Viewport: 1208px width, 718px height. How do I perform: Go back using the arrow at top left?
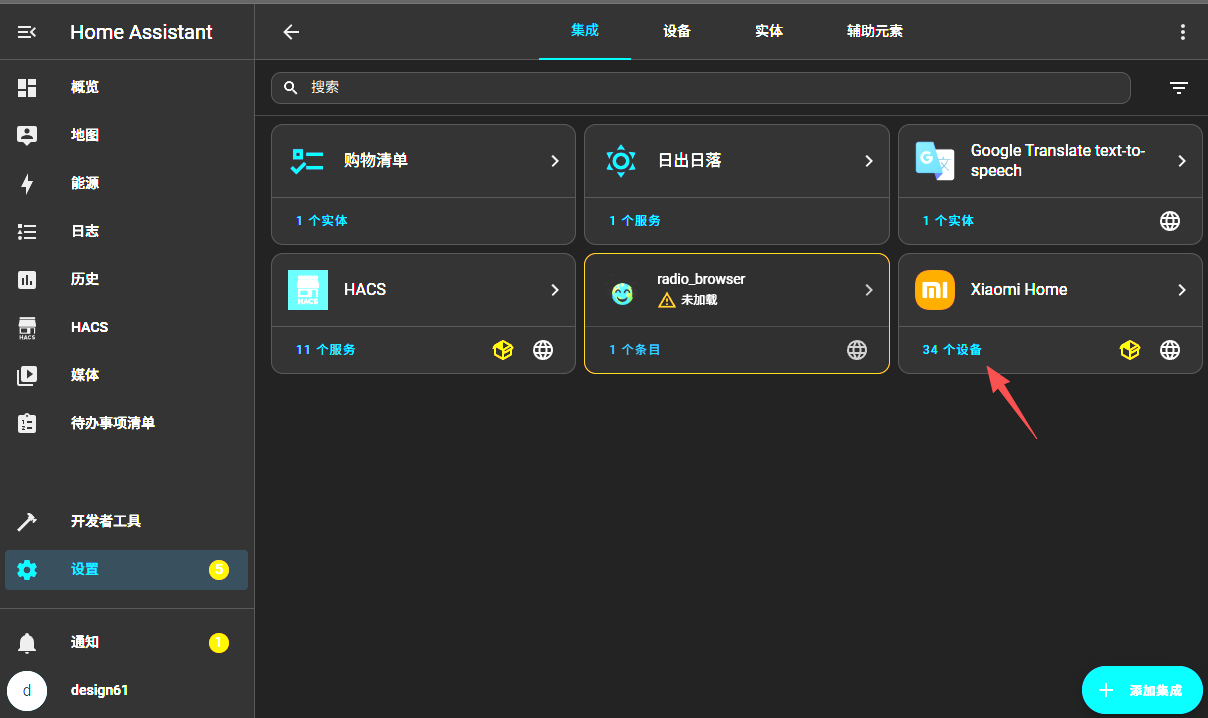coord(290,31)
